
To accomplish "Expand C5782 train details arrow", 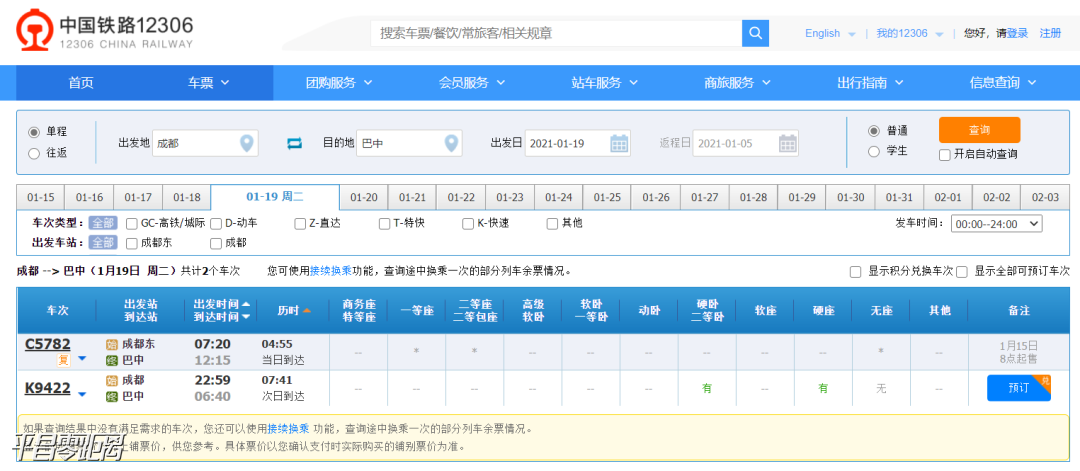I will tap(82, 359).
